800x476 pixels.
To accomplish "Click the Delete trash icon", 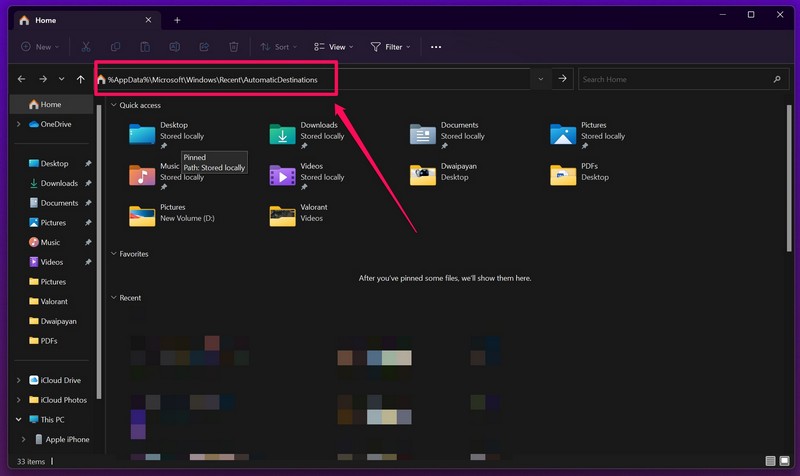I will click(x=233, y=47).
